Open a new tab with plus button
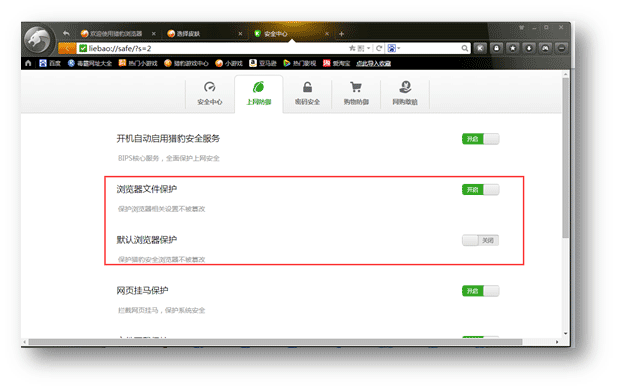 (x=342, y=34)
